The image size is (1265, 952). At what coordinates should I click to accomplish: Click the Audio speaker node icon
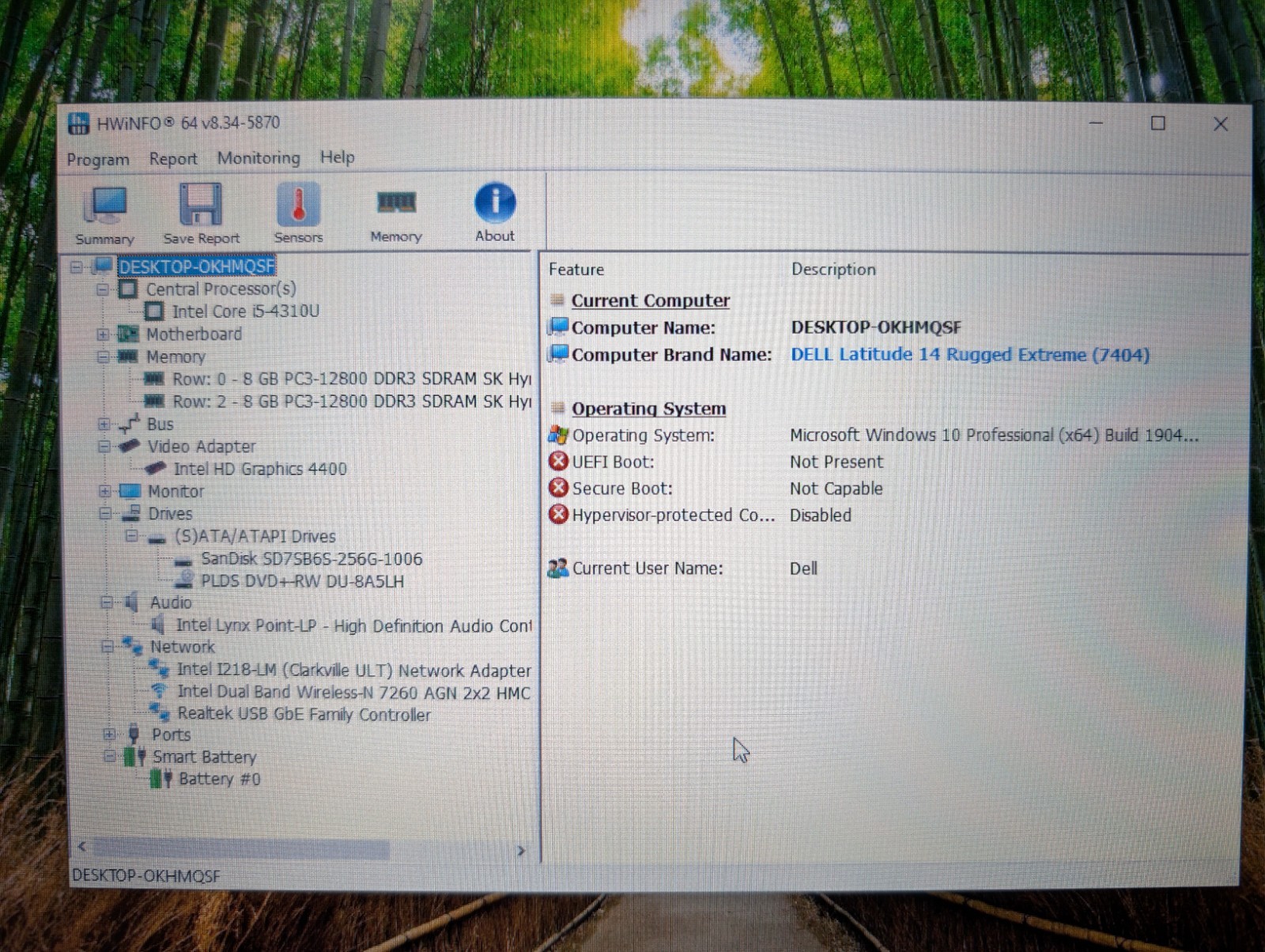click(131, 603)
